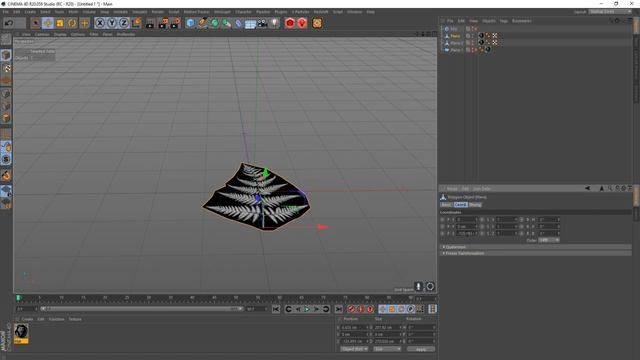Toggle Position keyframe channel in timeline
The image size is (640, 360).
pyautogui.click(x=382, y=309)
